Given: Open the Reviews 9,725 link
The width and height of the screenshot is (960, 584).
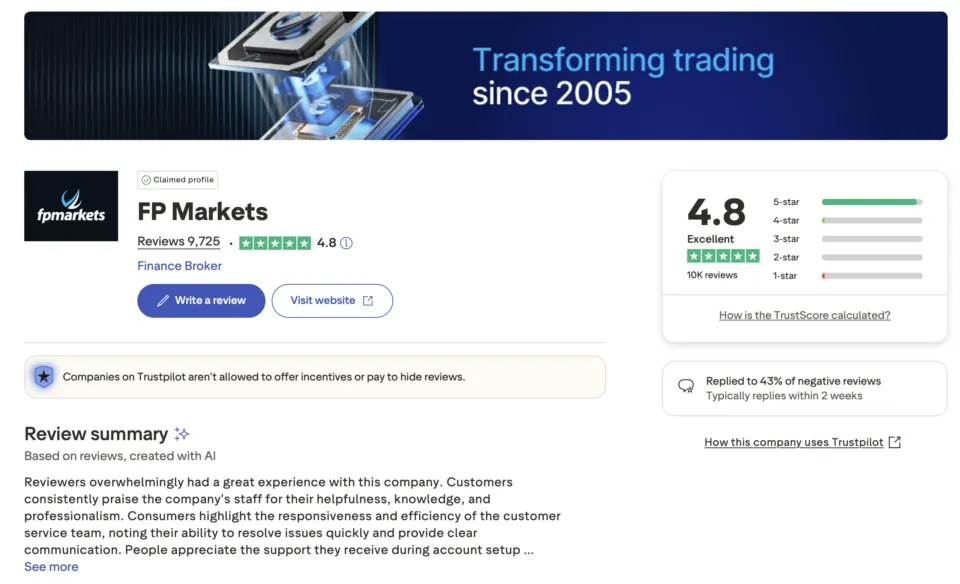Looking at the screenshot, I should point(178,241).
